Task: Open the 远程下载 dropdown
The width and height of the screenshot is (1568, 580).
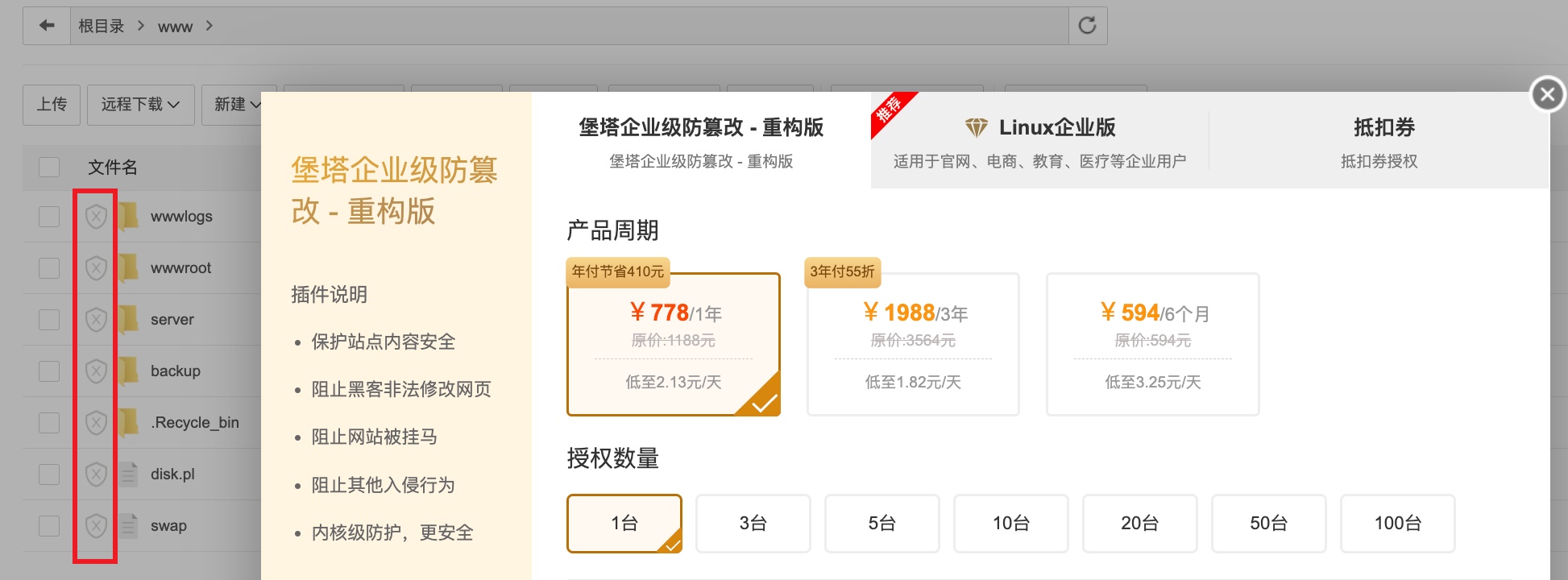Action: click(140, 105)
